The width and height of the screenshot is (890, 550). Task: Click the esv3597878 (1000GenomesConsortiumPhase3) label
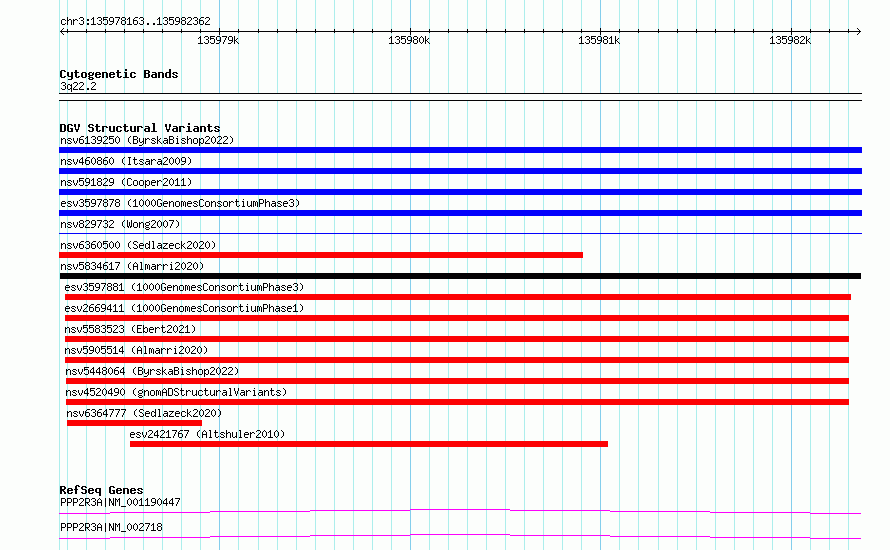tap(180, 203)
